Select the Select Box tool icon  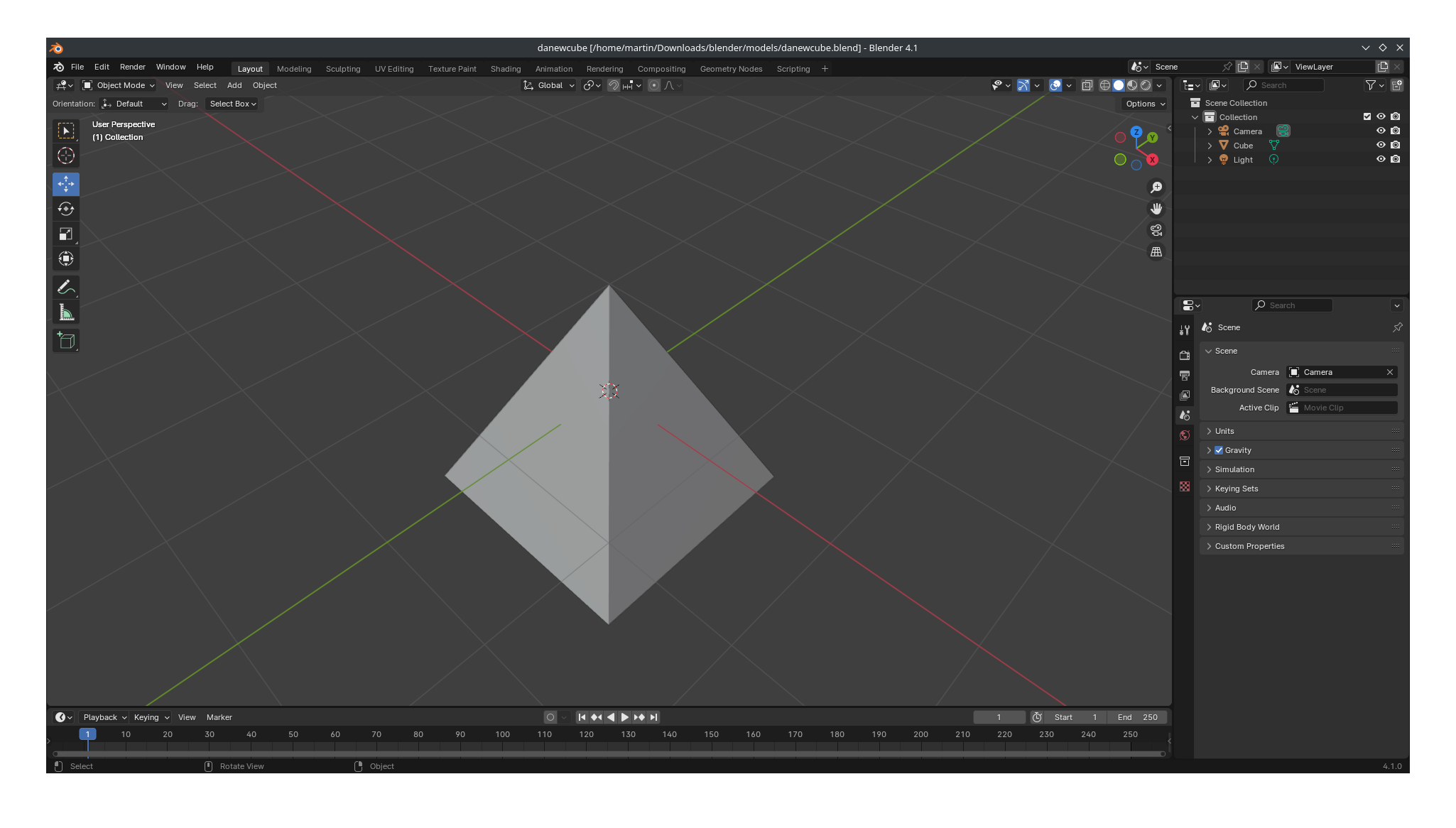[66, 131]
